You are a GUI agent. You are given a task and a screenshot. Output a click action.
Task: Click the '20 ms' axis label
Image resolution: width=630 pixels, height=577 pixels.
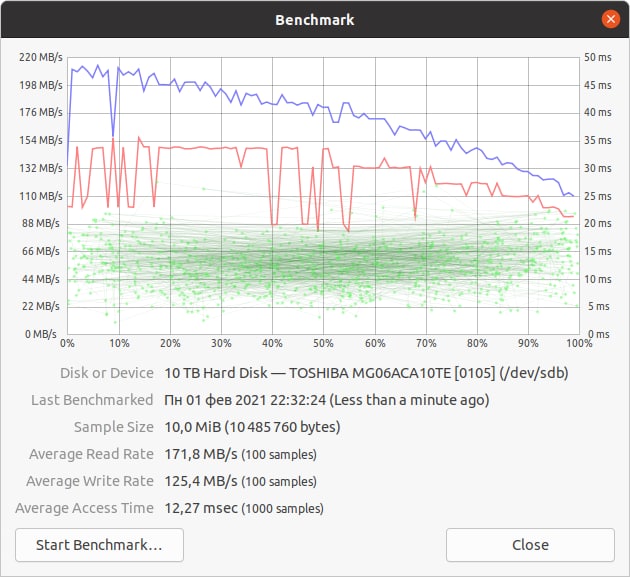click(598, 223)
